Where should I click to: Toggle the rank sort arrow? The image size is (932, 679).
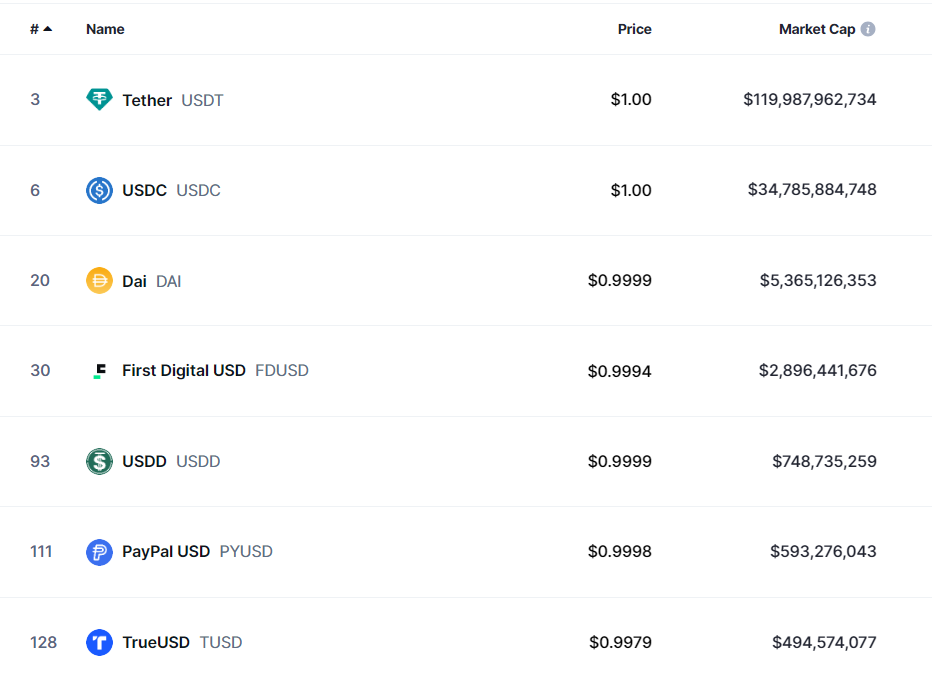coord(48,29)
